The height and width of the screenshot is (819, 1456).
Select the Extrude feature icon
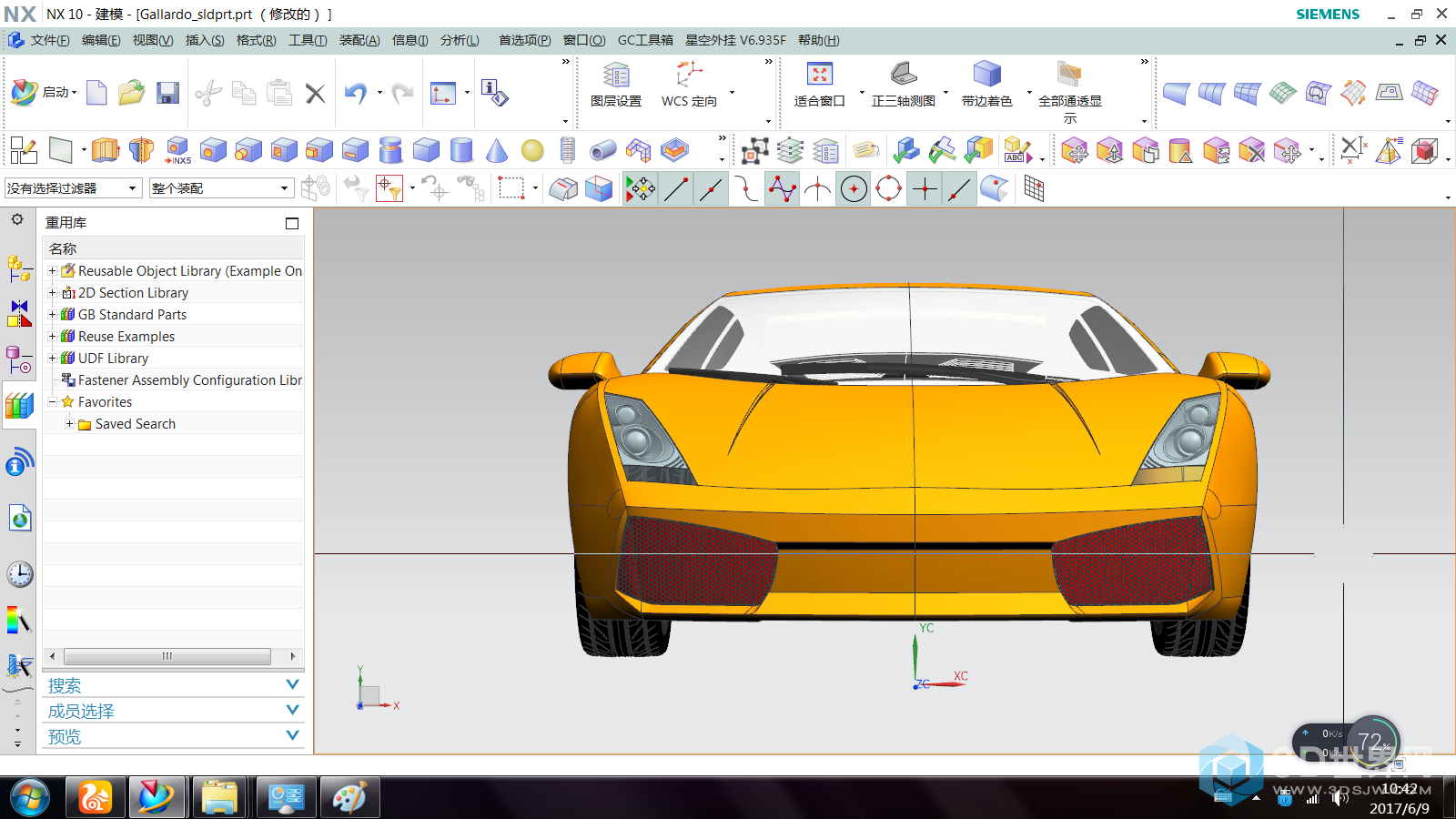tap(106, 150)
